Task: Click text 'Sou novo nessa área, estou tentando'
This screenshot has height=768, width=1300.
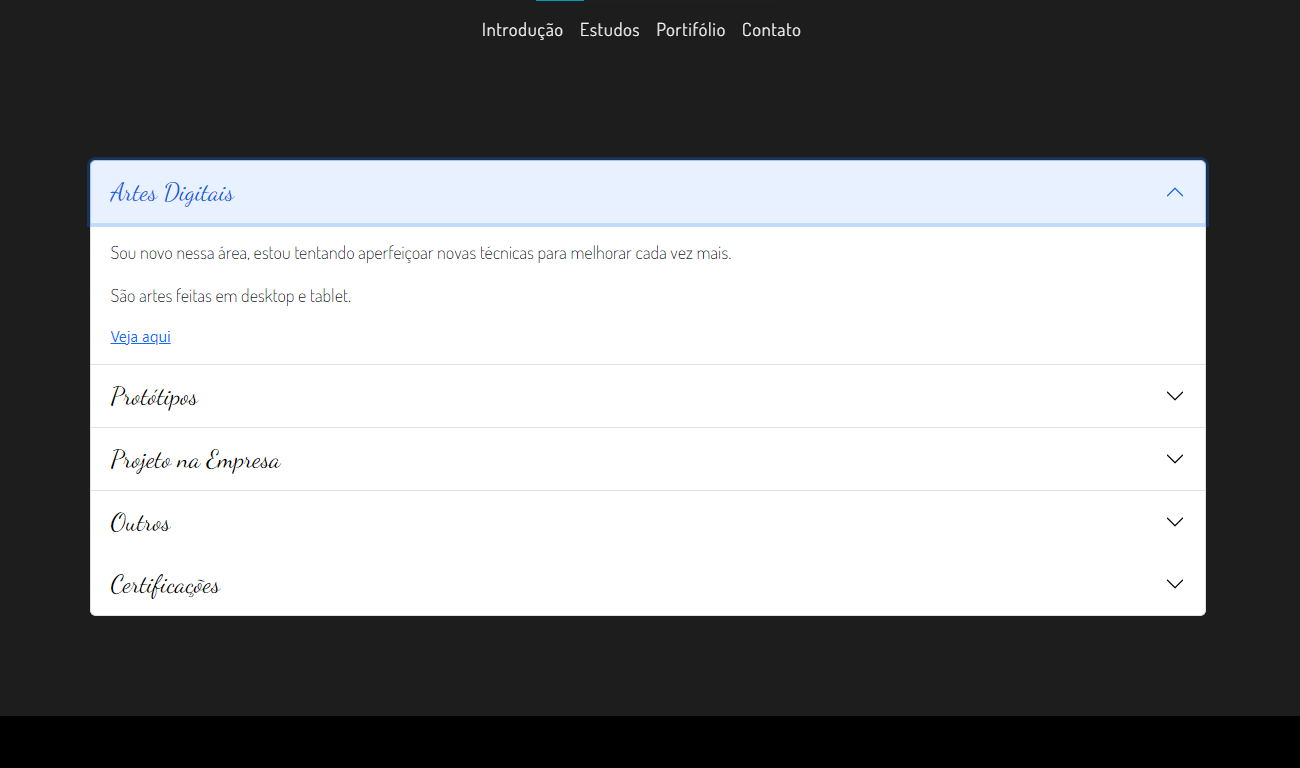Action: tap(234, 254)
